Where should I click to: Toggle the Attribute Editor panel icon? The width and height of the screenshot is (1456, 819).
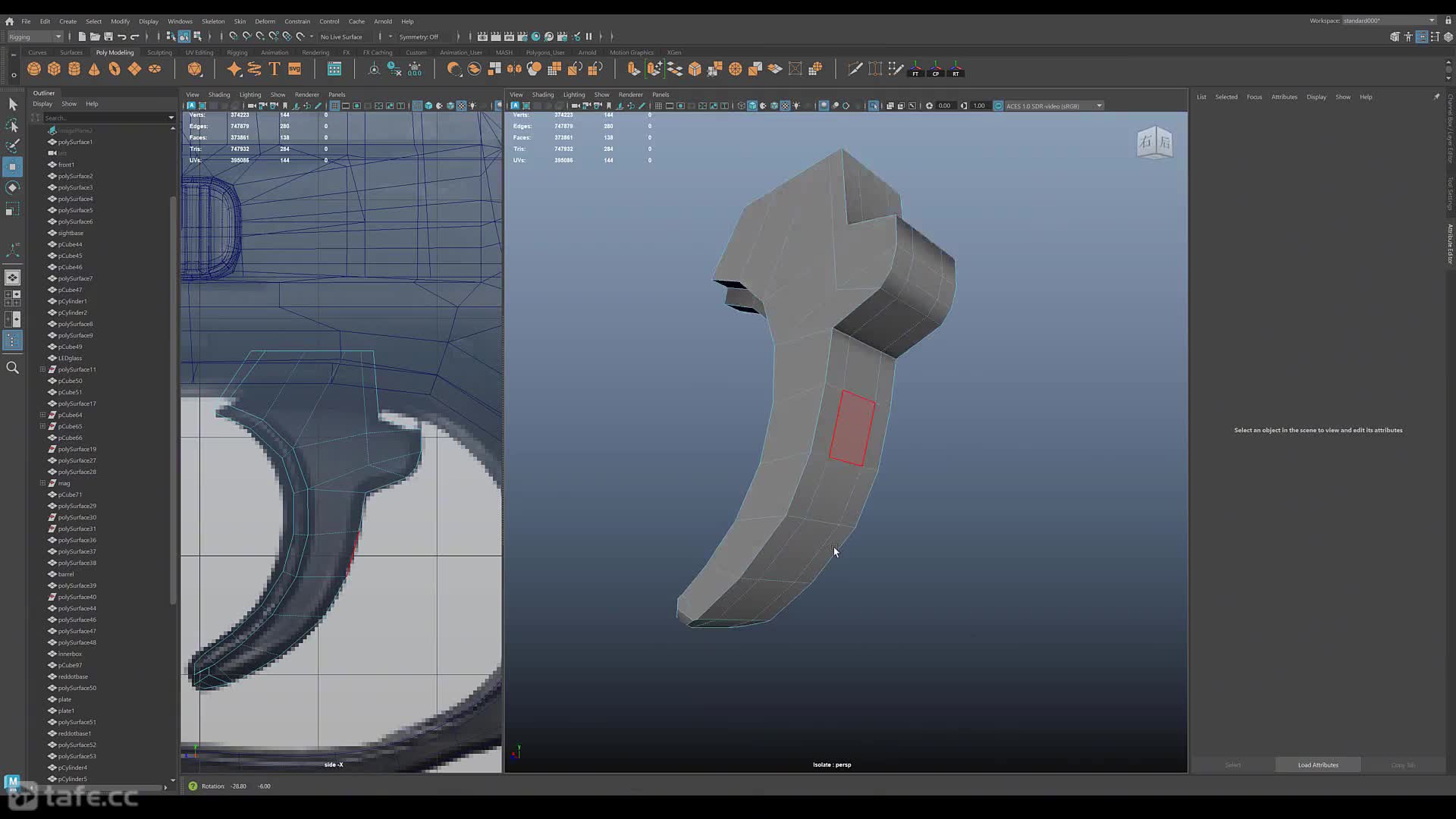click(x=1422, y=36)
